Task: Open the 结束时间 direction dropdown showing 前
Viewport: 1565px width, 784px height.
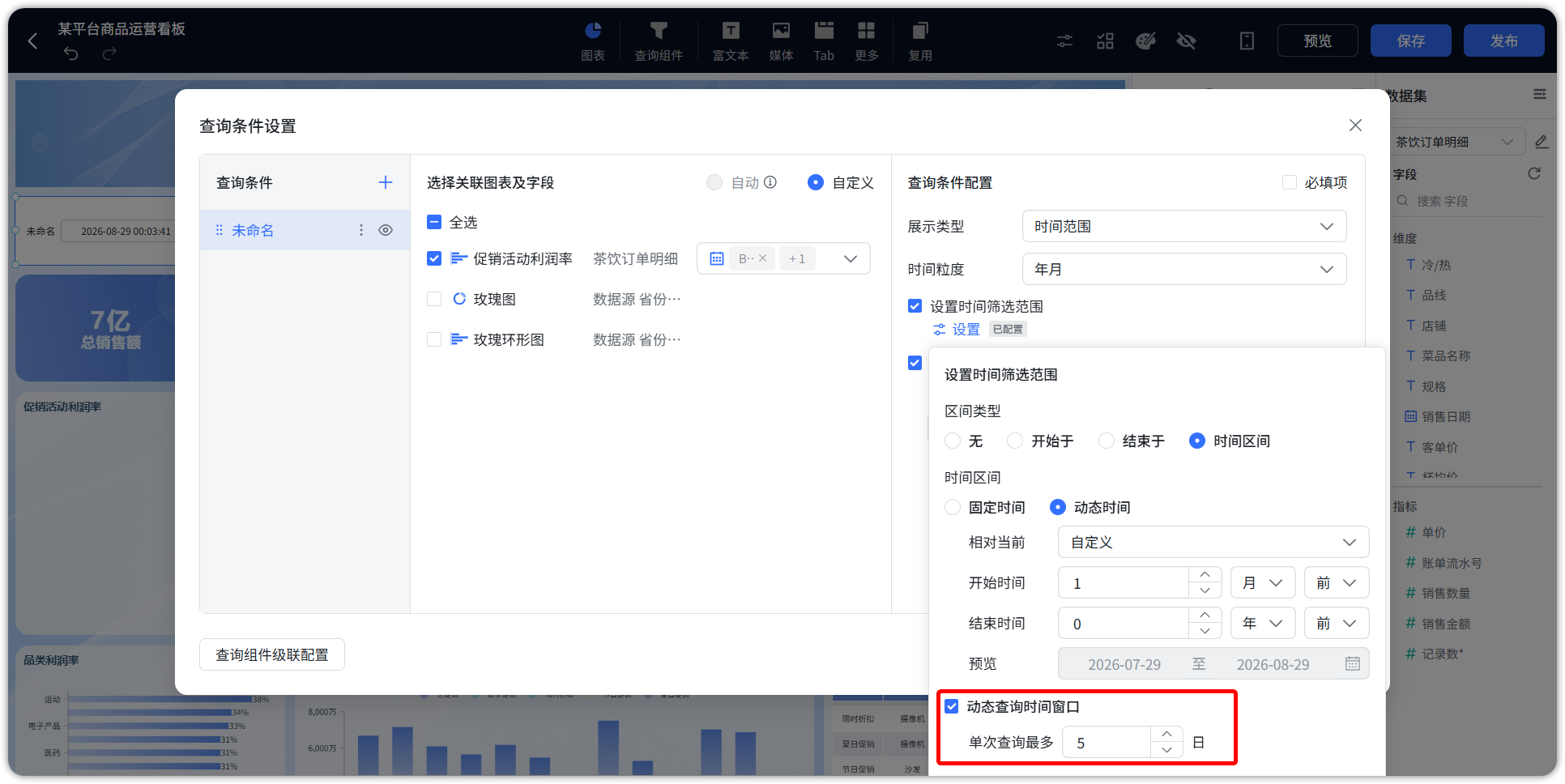Action: pyautogui.click(x=1337, y=623)
